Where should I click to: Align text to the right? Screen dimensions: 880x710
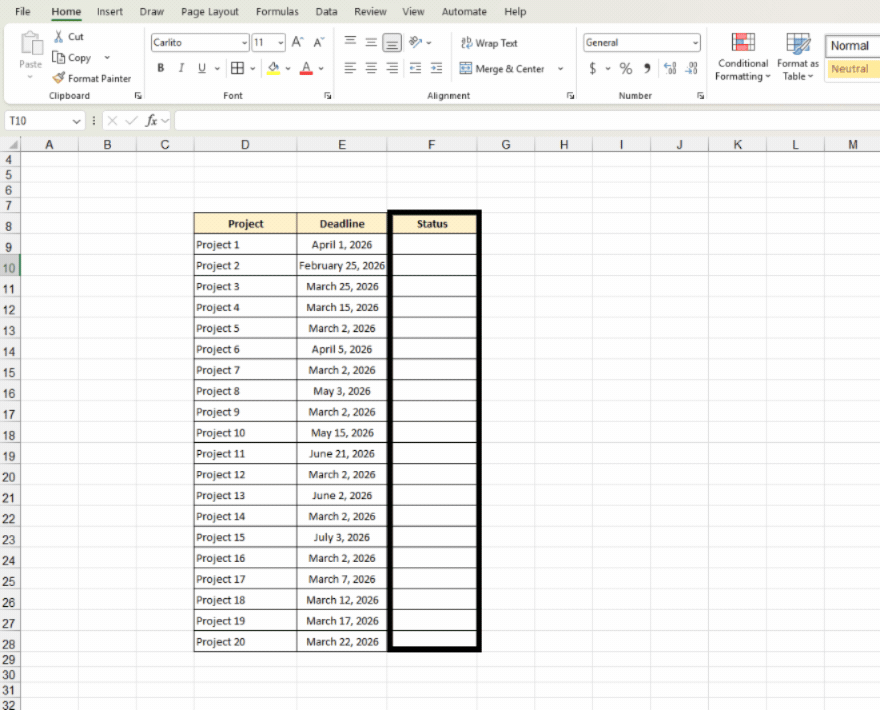392,68
